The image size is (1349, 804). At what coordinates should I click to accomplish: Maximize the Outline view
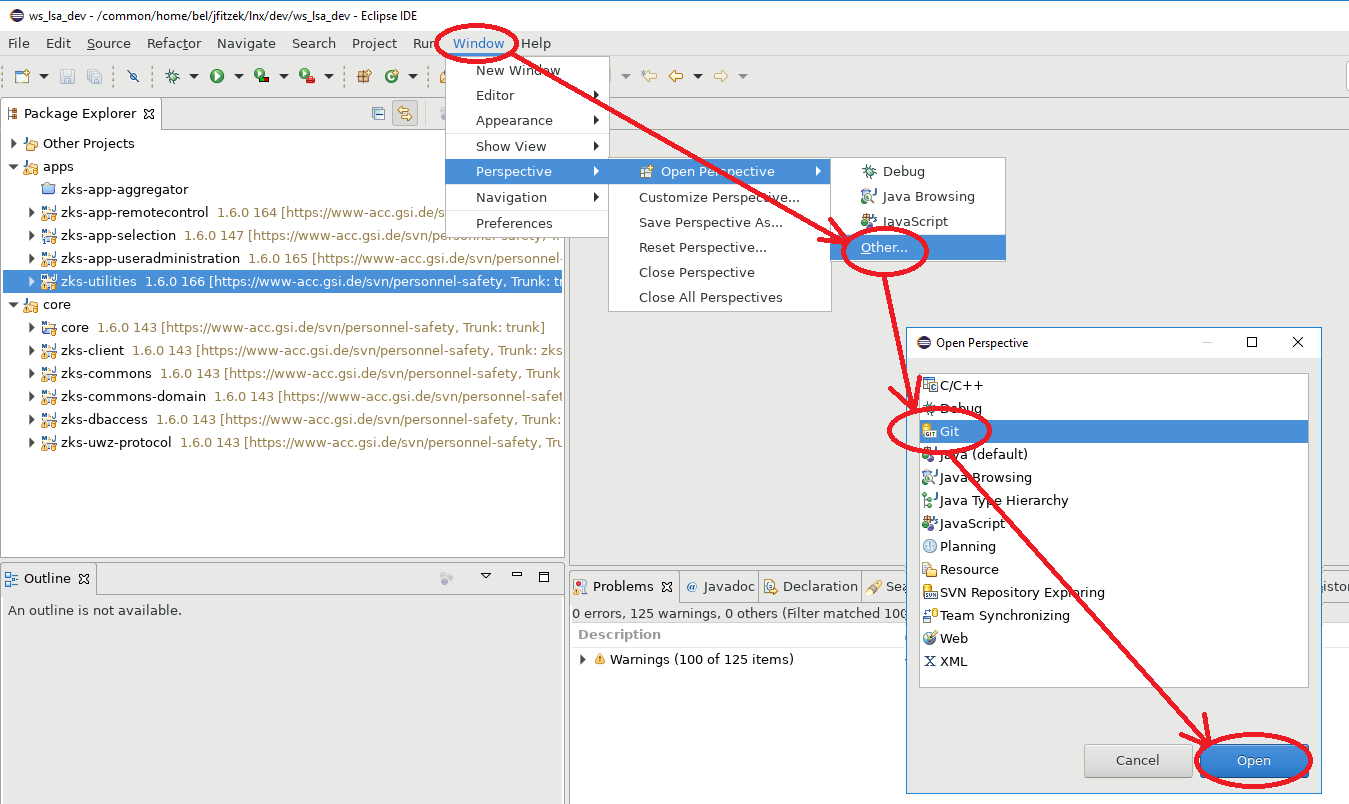coord(544,577)
